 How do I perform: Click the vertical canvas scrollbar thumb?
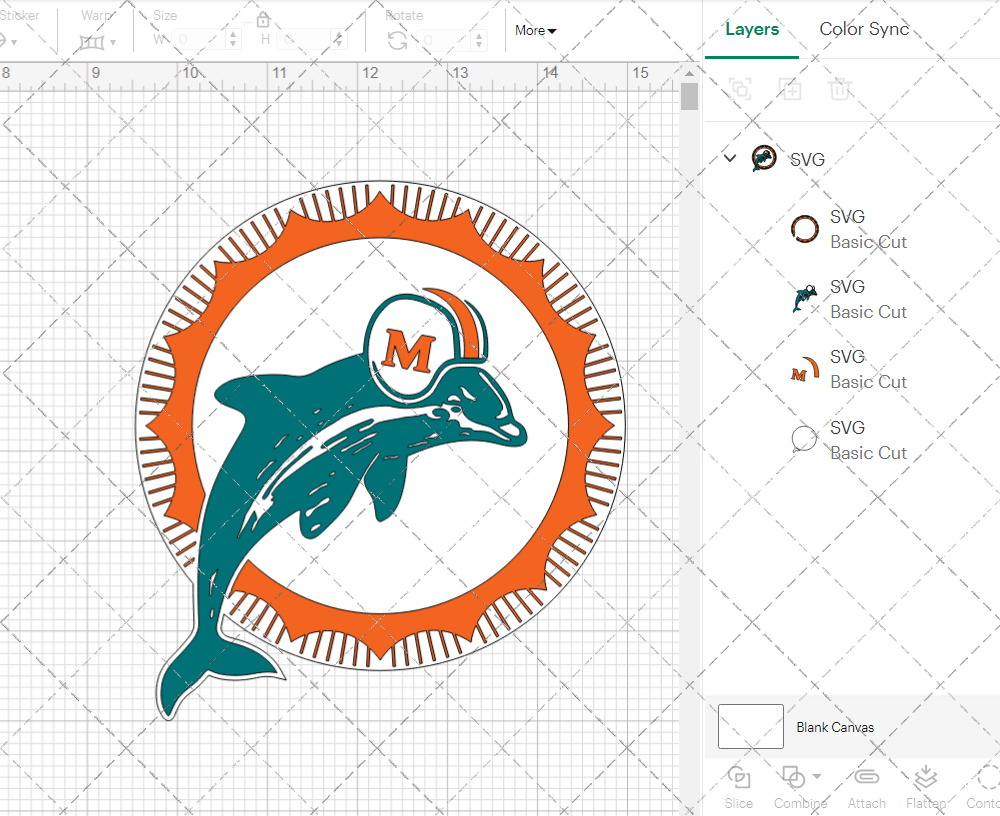tap(689, 97)
